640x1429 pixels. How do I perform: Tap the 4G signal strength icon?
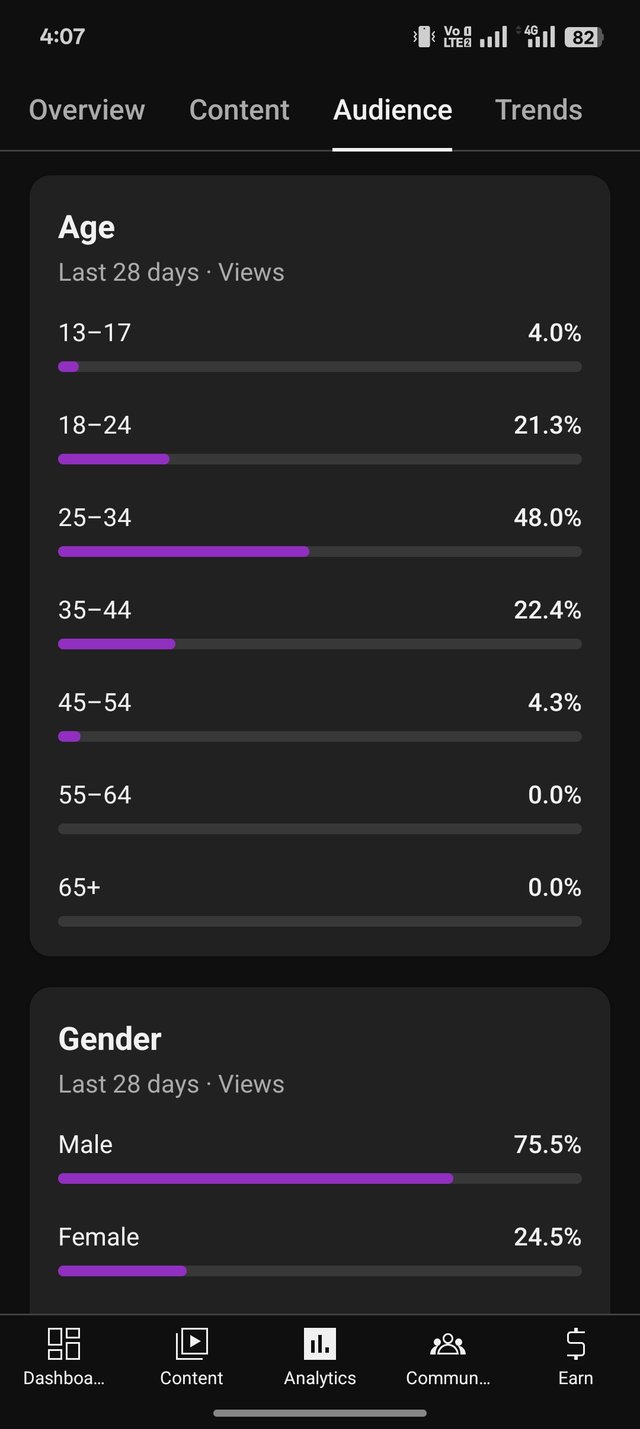[x=540, y=37]
